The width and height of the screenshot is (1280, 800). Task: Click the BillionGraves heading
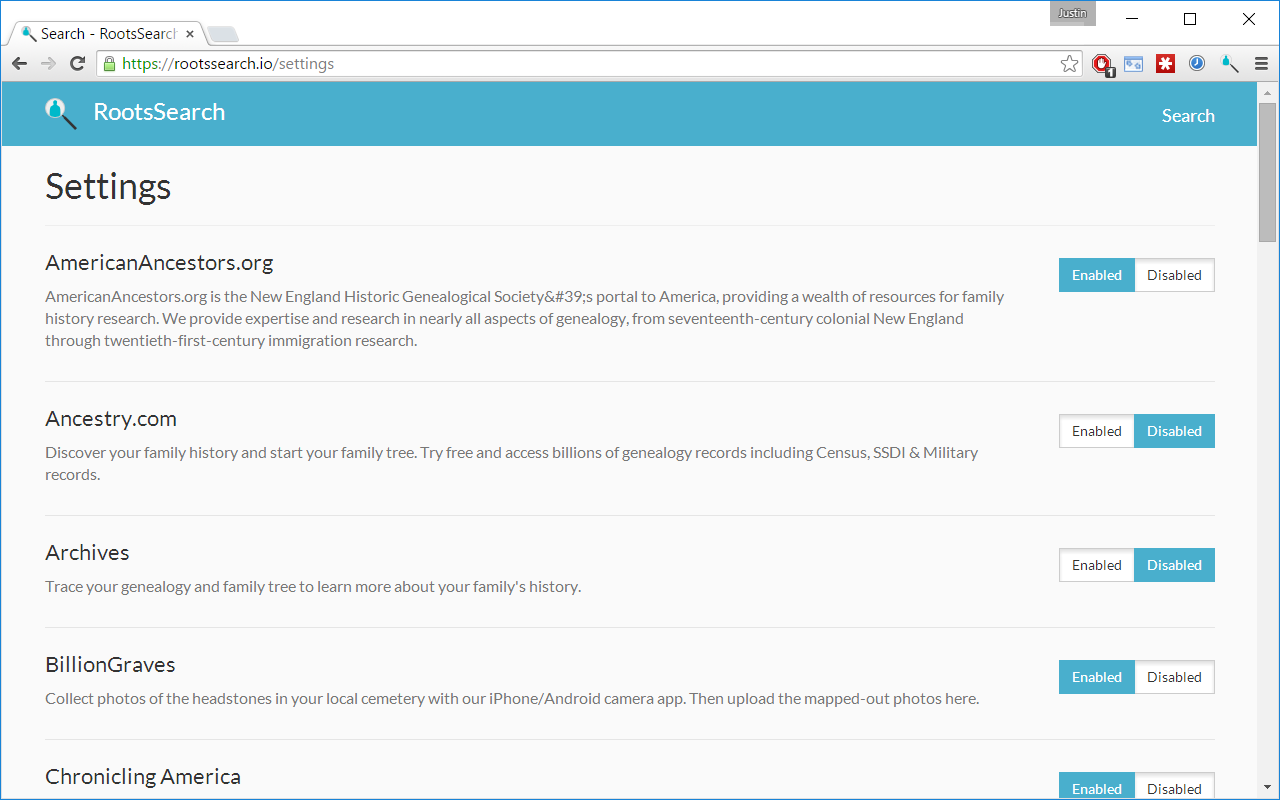pos(110,665)
